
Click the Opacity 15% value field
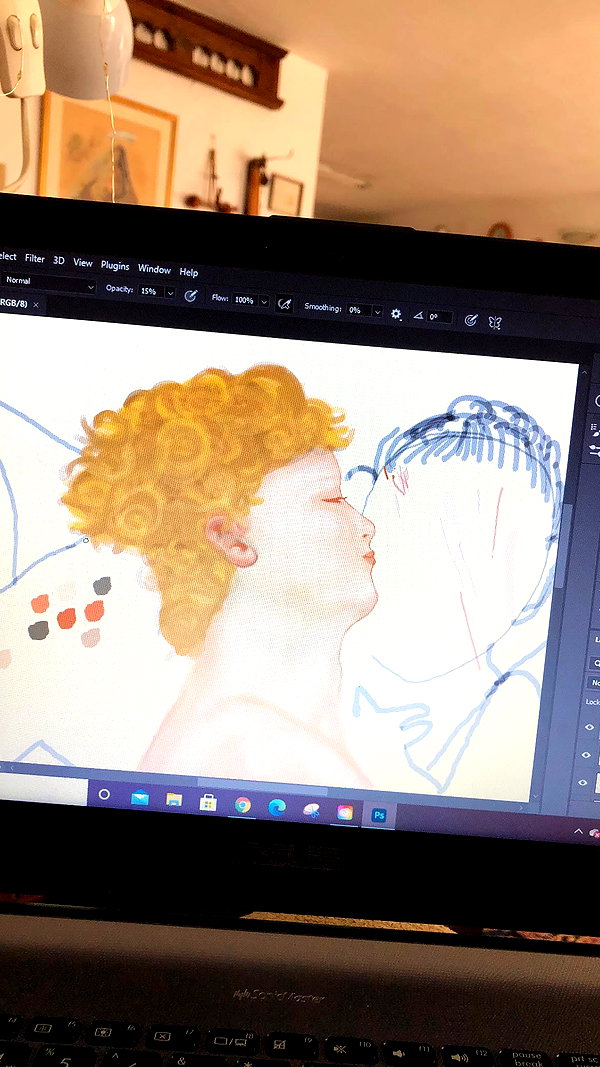[x=149, y=291]
